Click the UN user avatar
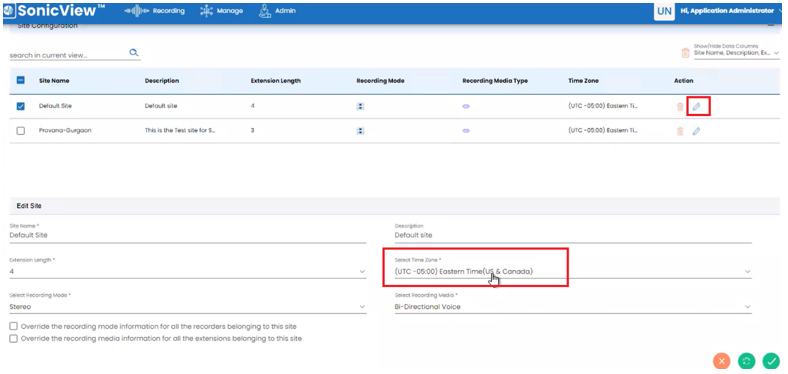 point(664,11)
